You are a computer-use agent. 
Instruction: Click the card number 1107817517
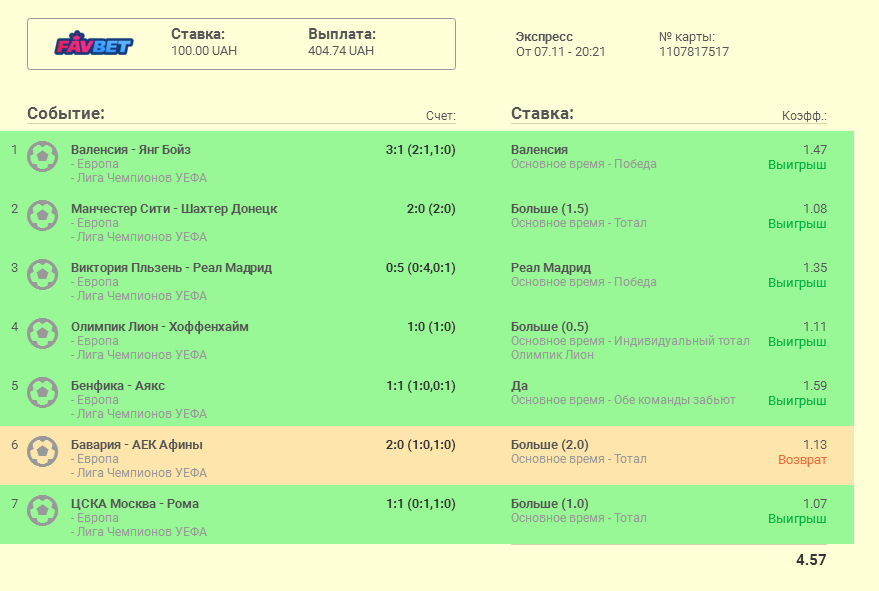694,52
